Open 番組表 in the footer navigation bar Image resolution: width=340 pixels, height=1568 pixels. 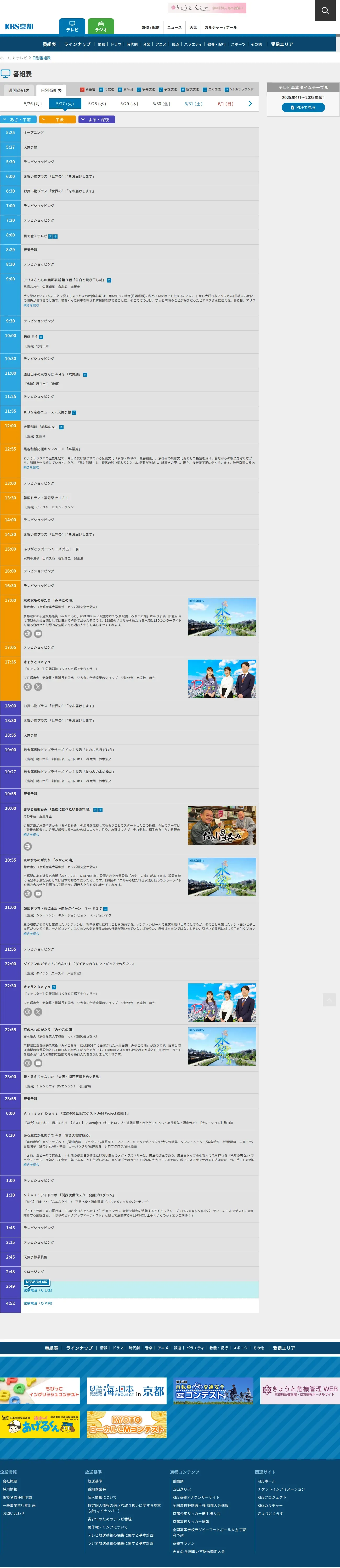click(x=51, y=1348)
